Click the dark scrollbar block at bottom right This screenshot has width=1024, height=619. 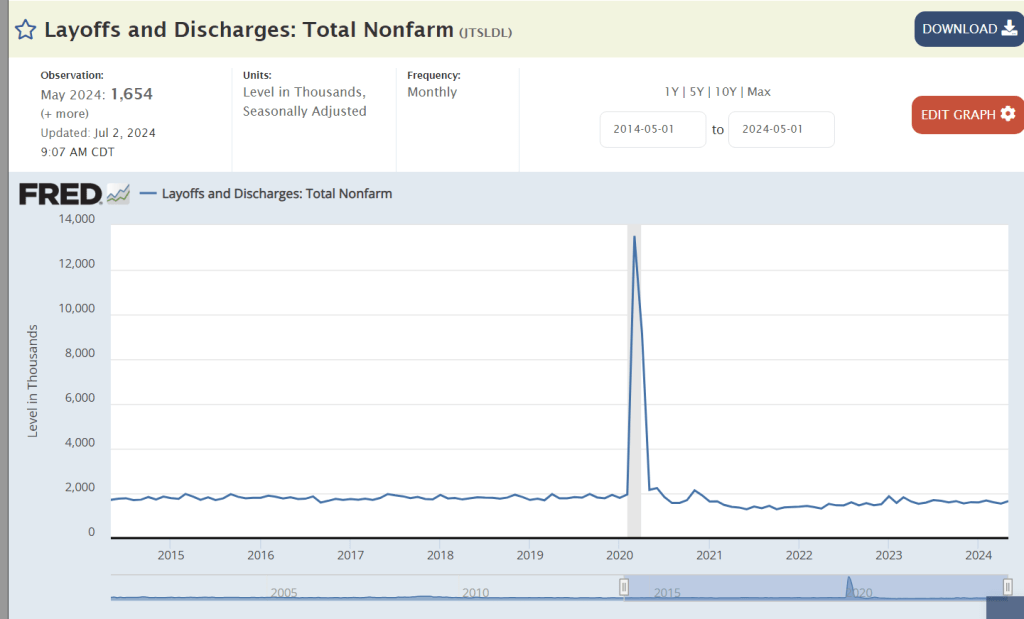click(1004, 608)
